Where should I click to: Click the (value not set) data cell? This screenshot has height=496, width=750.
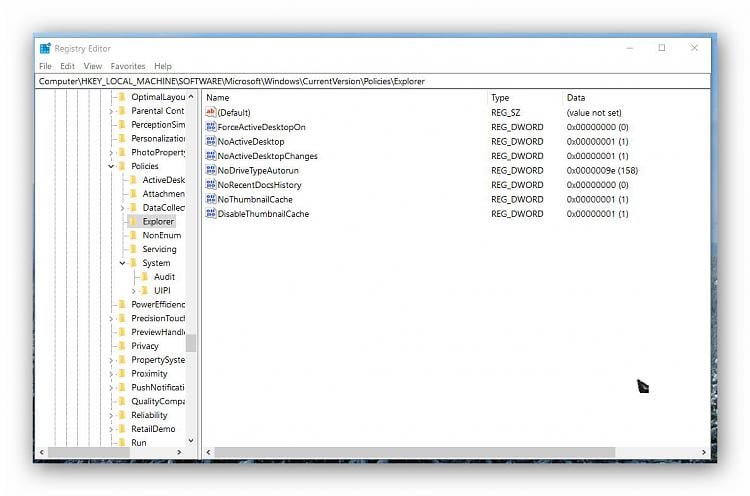pos(594,113)
